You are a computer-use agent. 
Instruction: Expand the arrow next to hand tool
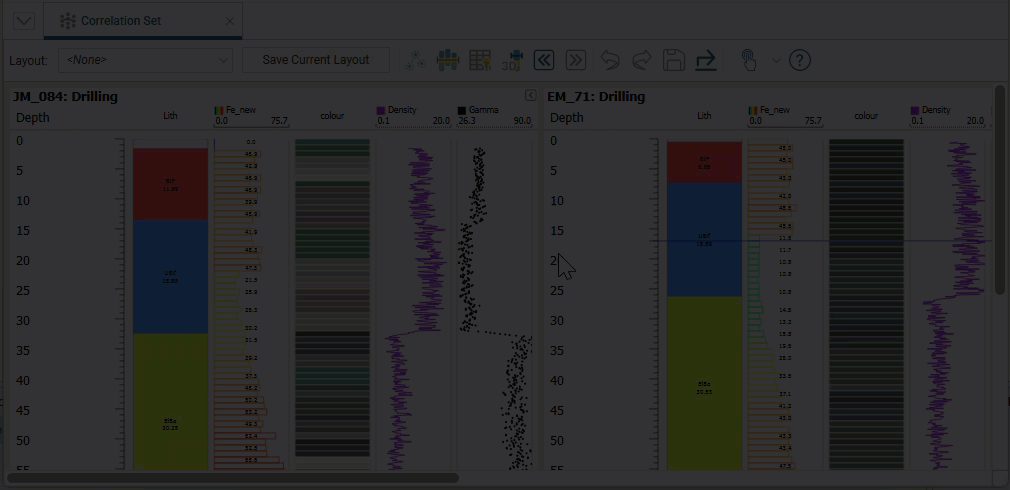776,60
